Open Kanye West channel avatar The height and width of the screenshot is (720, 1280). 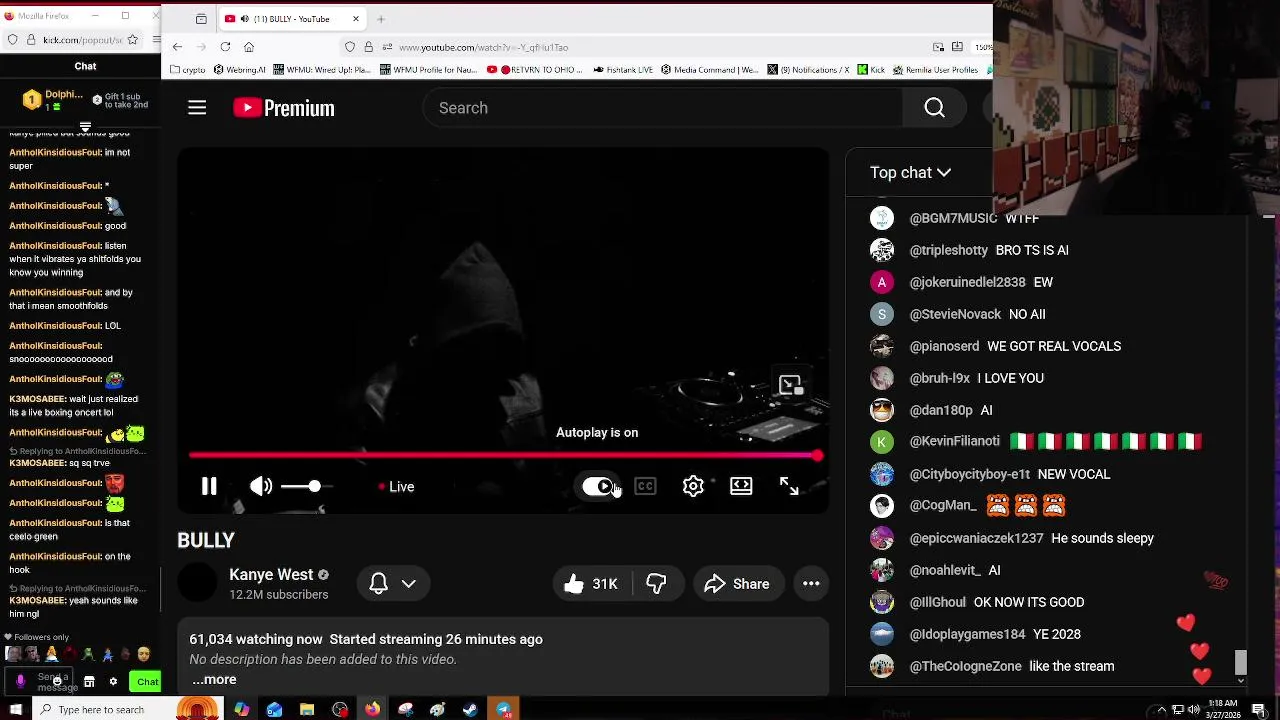(x=197, y=583)
